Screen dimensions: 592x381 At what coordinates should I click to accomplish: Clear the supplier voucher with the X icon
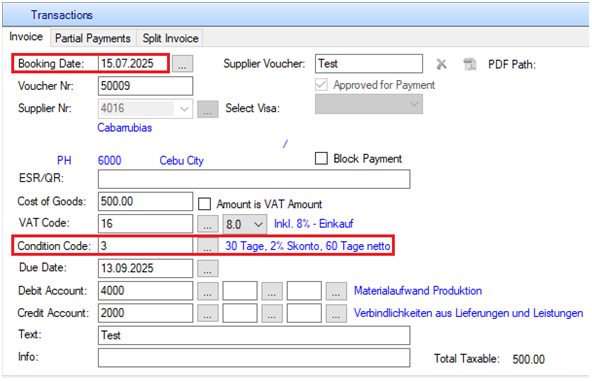point(441,64)
